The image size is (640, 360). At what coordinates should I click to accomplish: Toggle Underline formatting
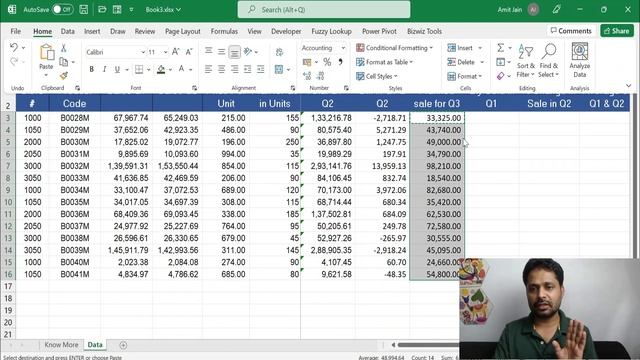click(x=117, y=69)
